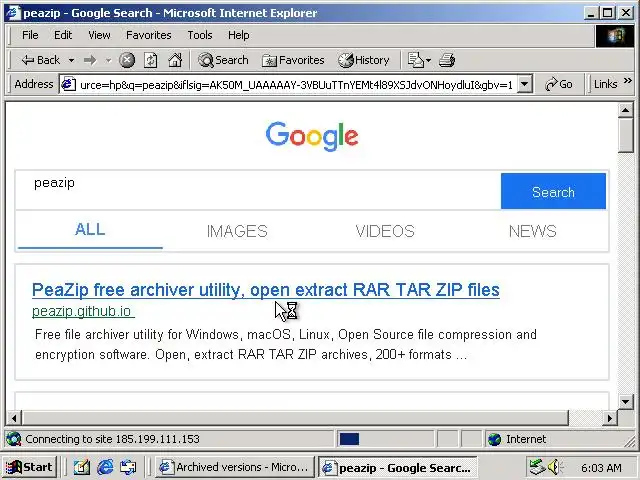Viewport: 640px width, 480px height.
Task: Expand the address bar dropdown list
Action: (x=525, y=84)
